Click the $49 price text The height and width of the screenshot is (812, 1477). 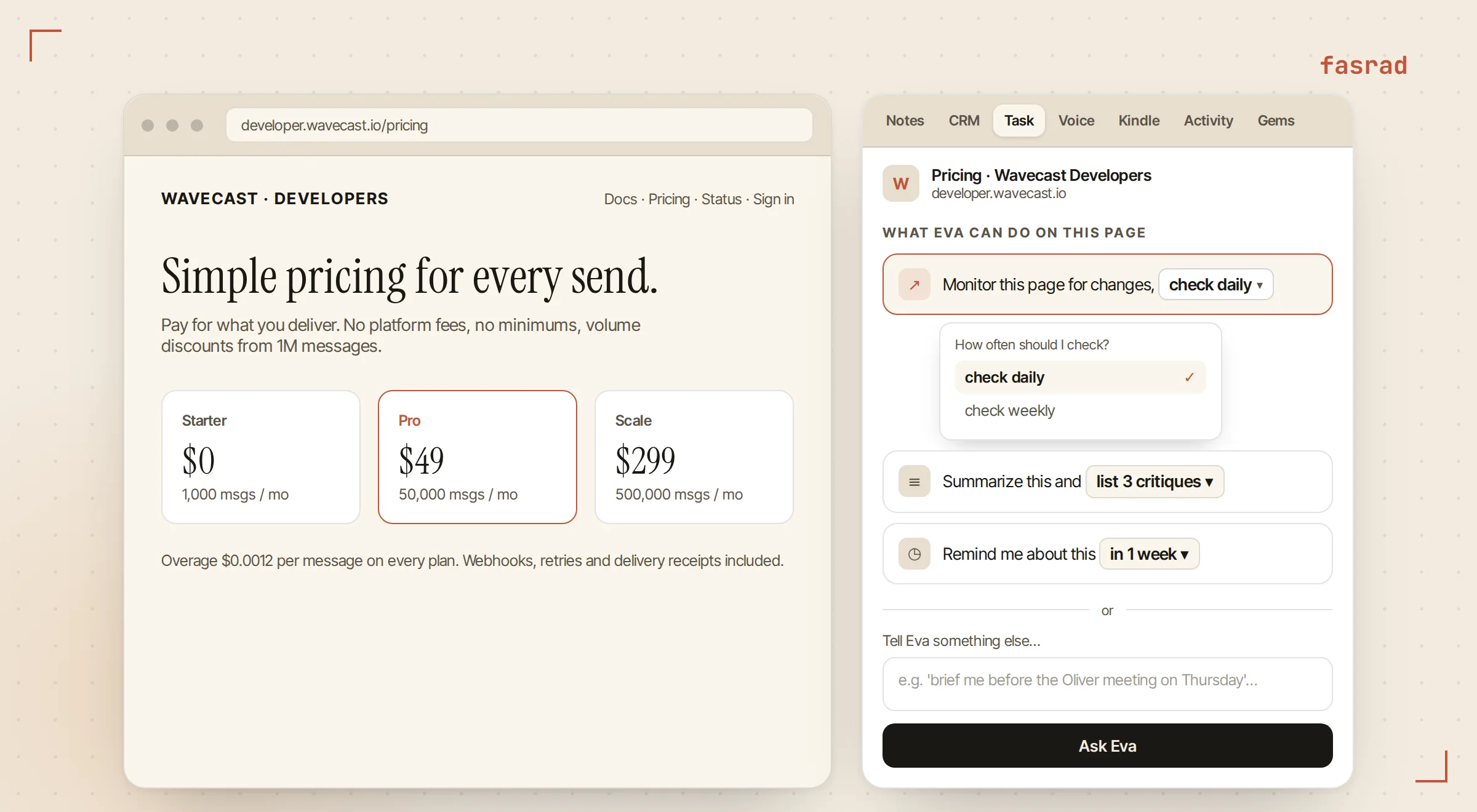[x=422, y=460]
